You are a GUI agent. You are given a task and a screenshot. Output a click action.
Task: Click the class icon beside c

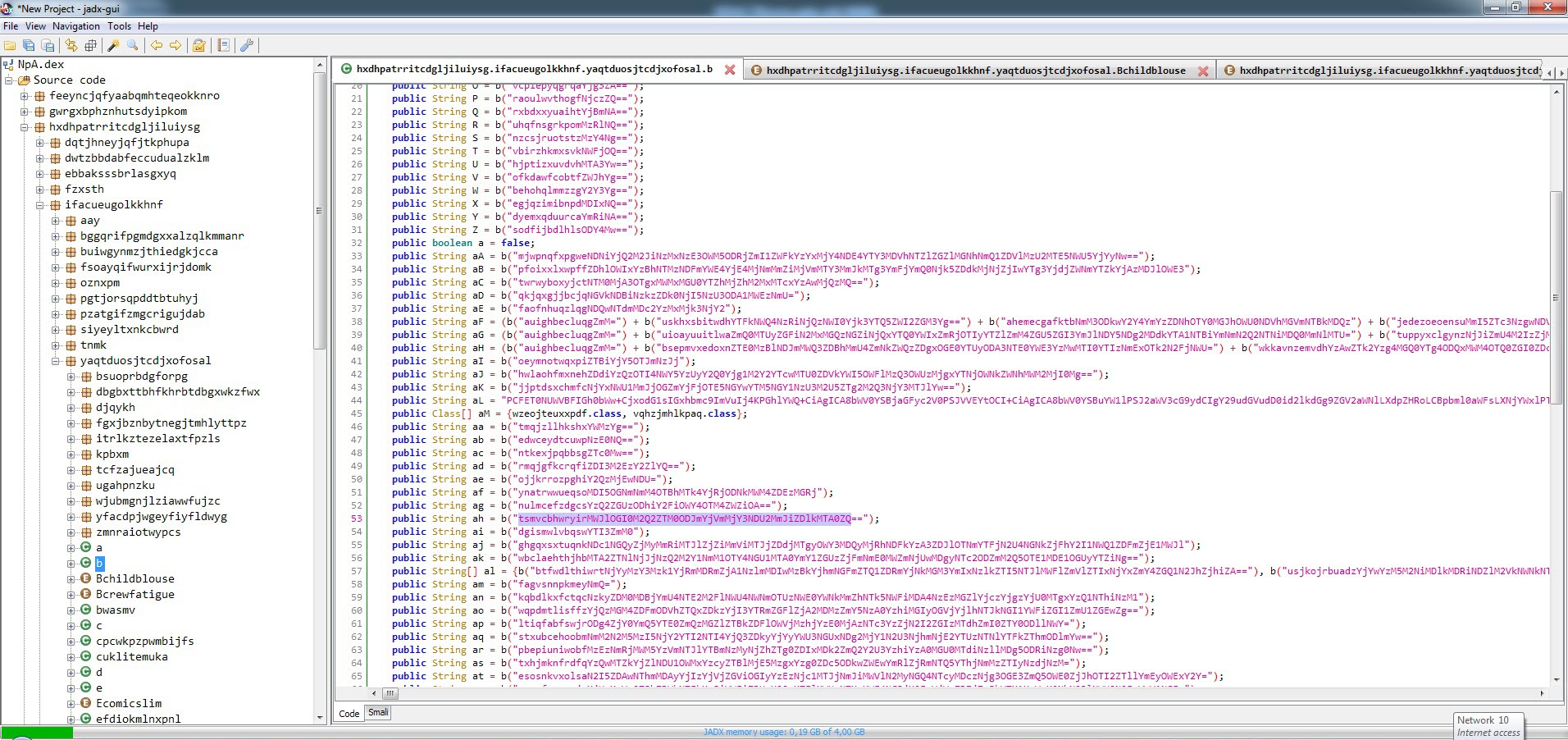click(85, 626)
